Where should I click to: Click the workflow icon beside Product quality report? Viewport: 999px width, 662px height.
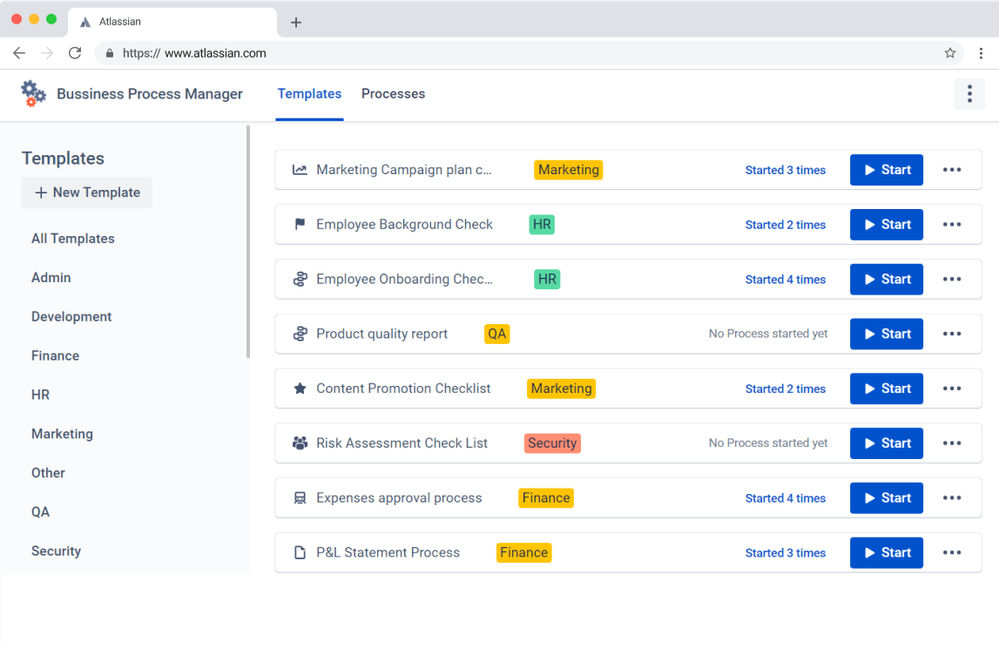(x=299, y=334)
